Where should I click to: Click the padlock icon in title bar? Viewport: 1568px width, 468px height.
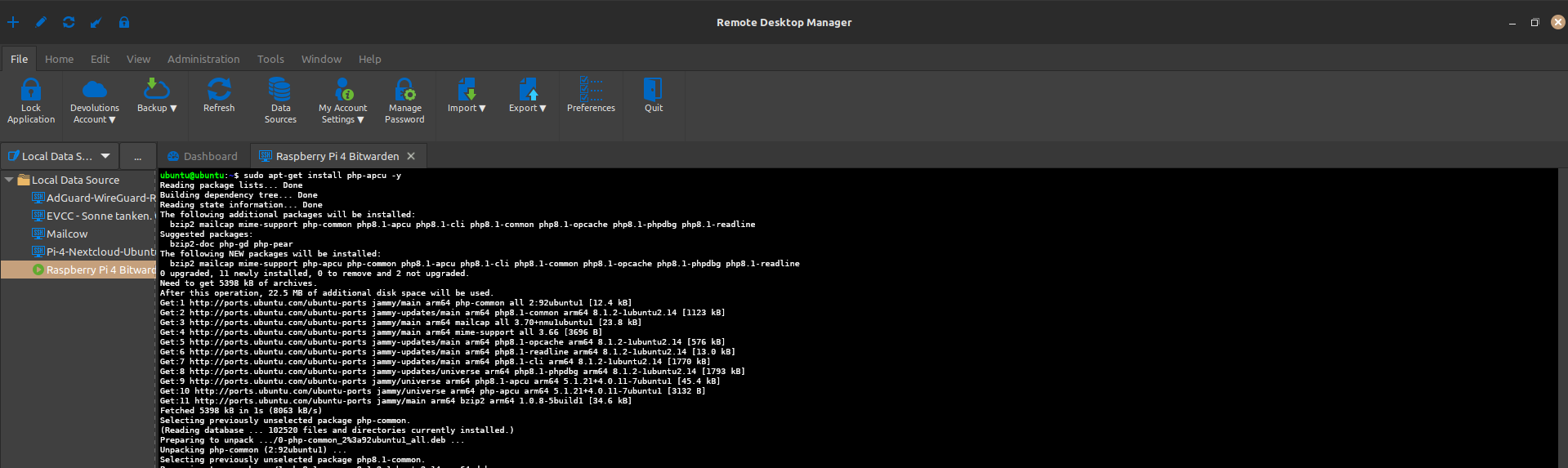[x=124, y=22]
